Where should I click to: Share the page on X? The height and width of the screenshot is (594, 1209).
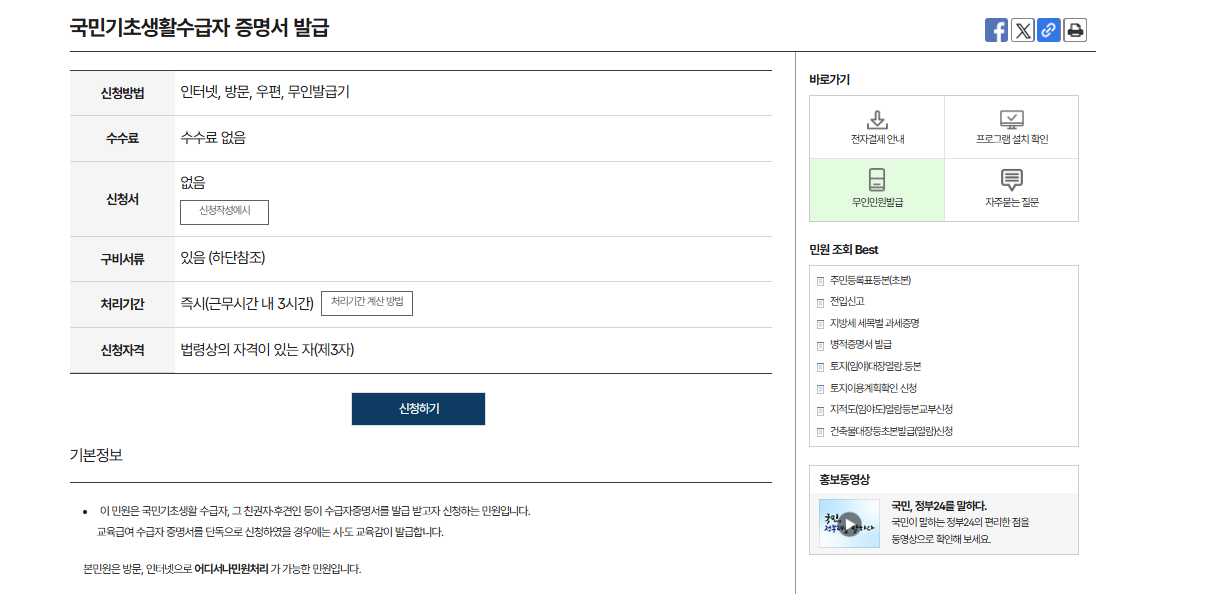coord(1022,30)
